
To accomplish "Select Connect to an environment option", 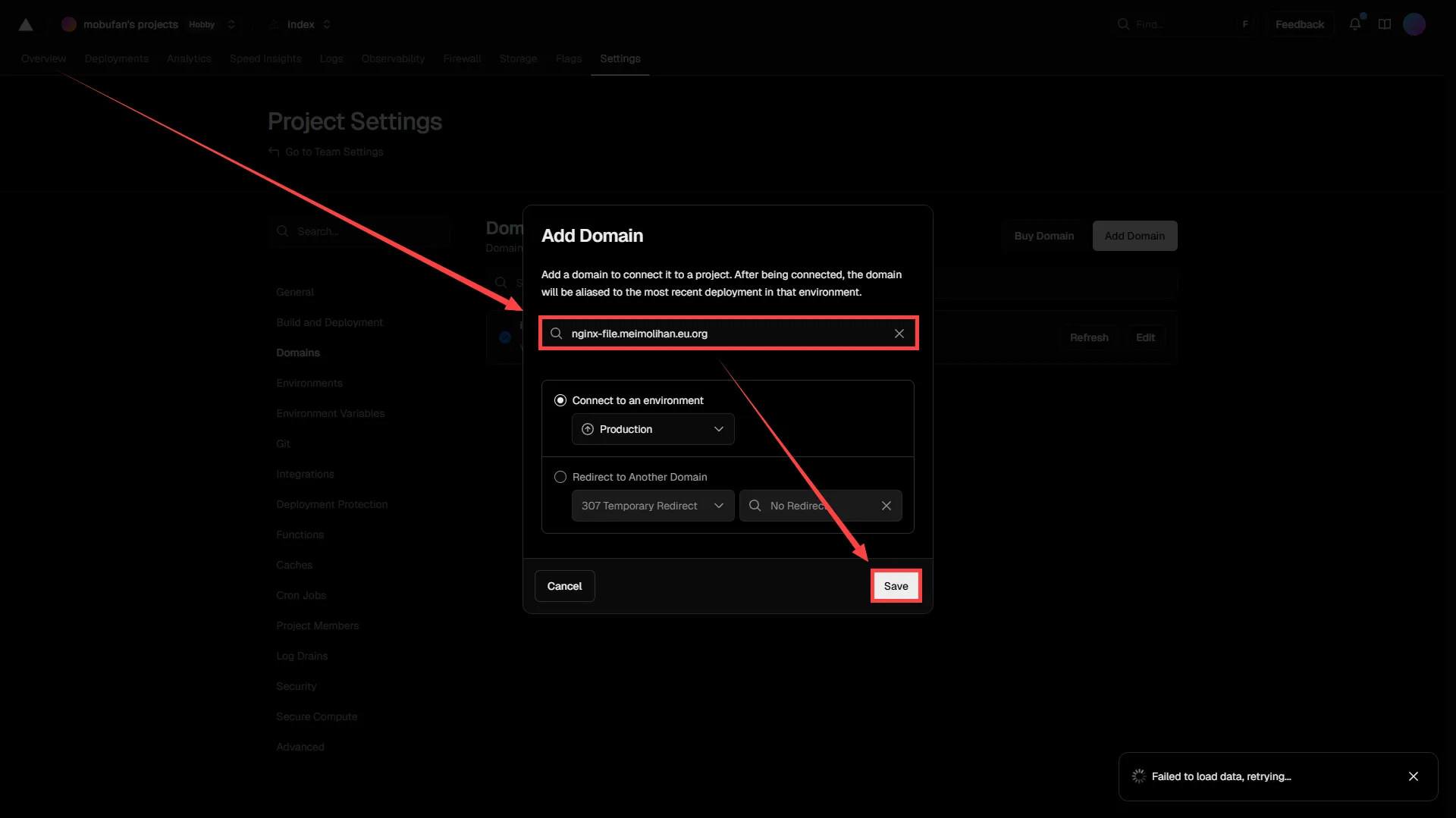I will tap(560, 400).
